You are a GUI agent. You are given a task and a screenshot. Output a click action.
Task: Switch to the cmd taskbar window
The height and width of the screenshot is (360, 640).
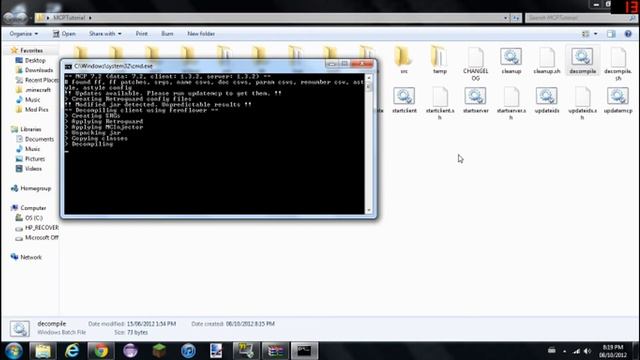coord(304,351)
